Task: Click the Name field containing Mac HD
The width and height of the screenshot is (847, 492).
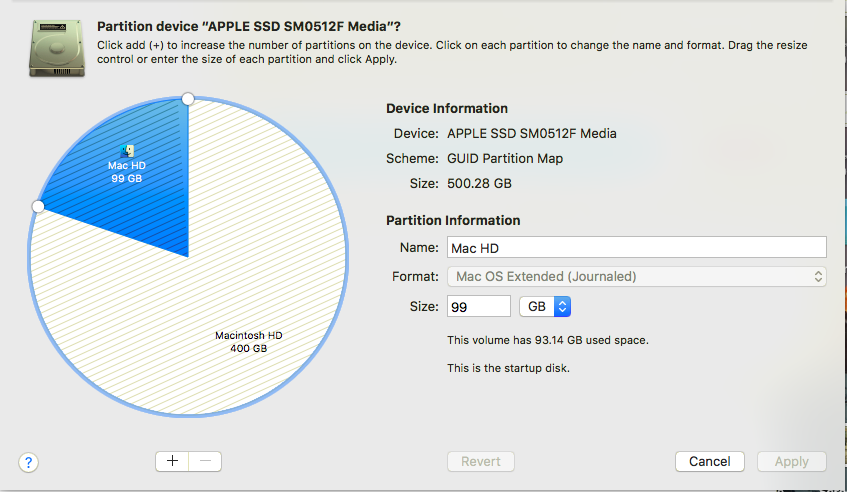Action: 636,248
